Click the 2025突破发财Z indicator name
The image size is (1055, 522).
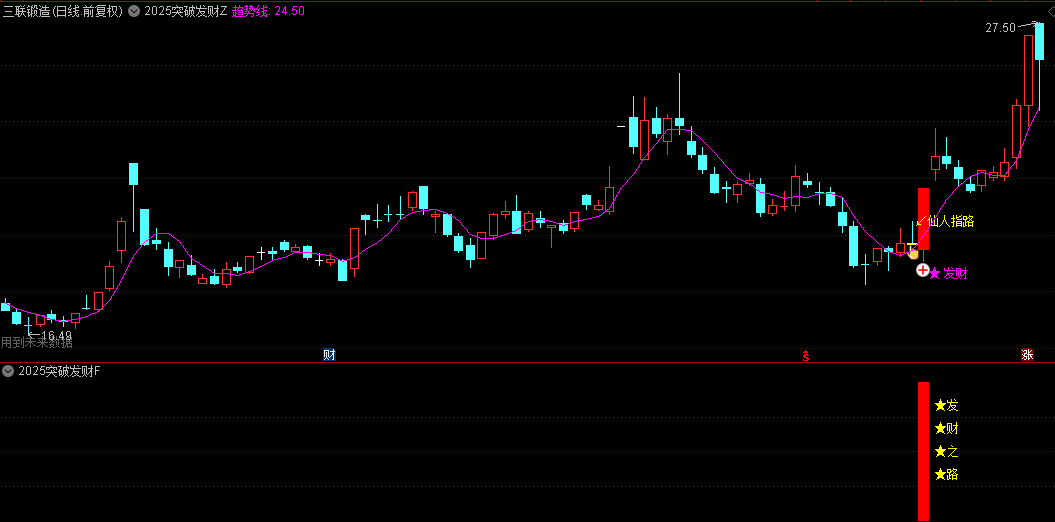tap(186, 11)
